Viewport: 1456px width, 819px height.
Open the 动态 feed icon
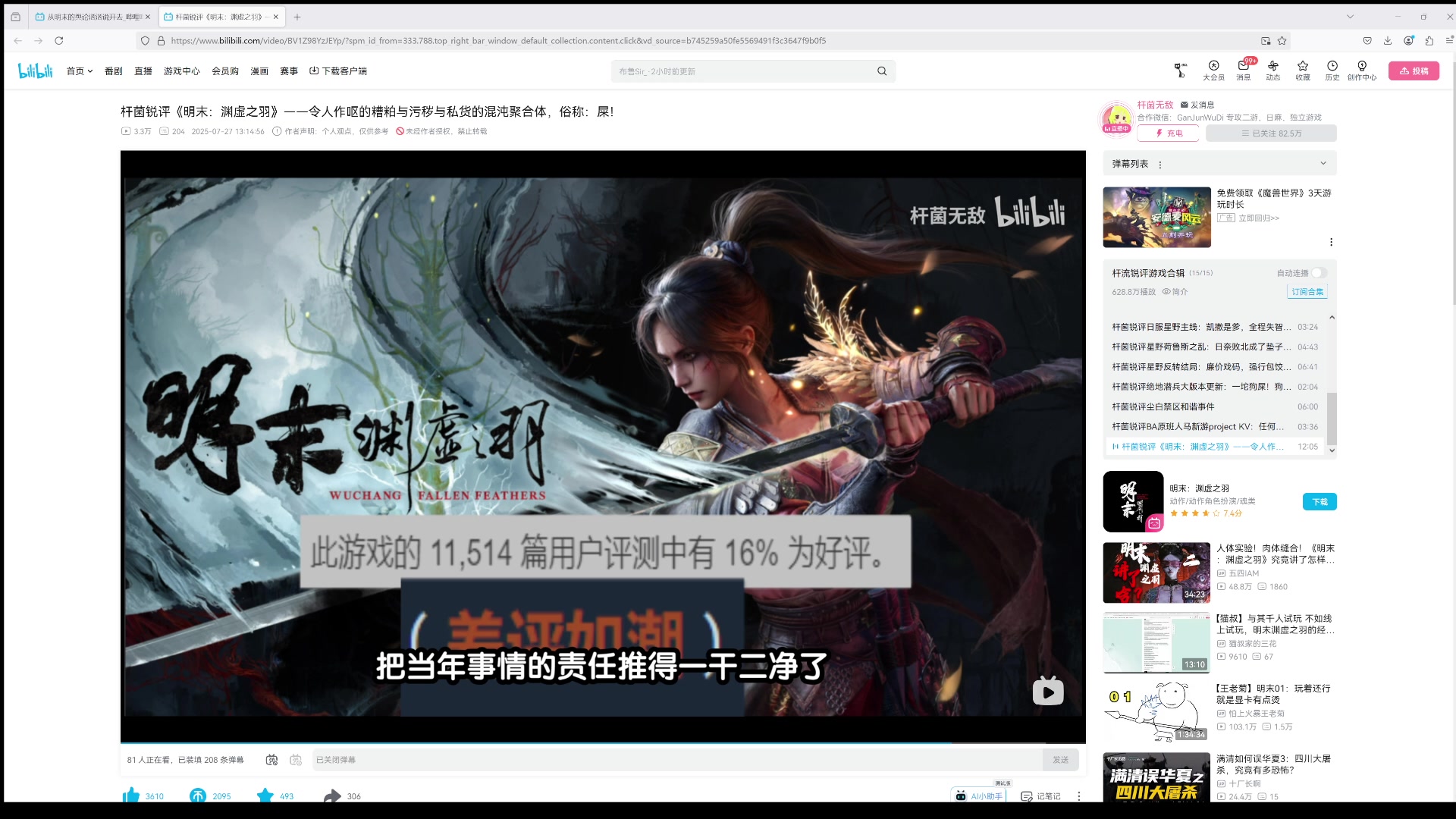coord(1272,71)
